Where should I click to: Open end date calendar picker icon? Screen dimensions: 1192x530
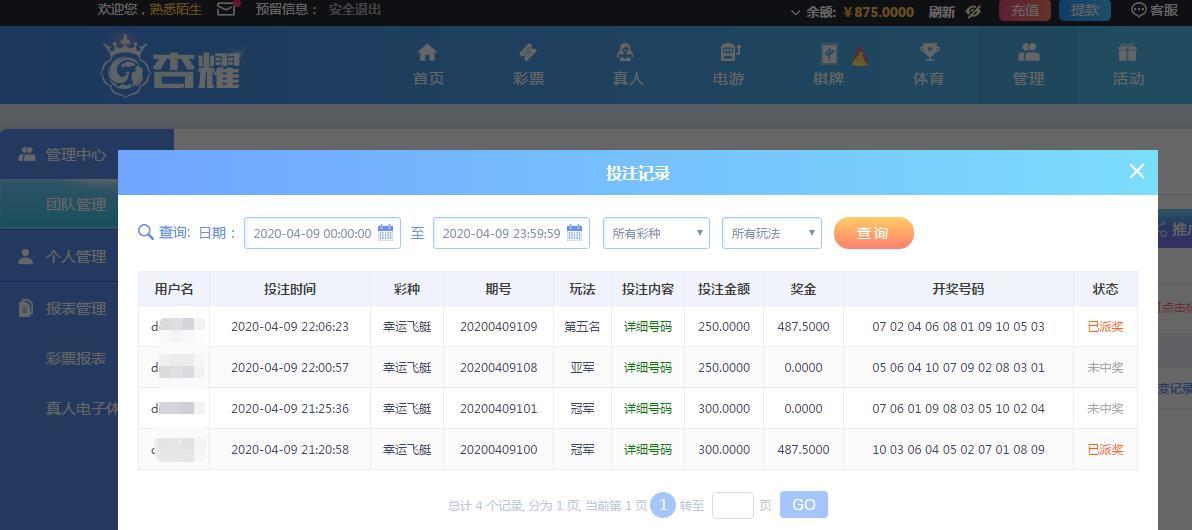(575, 233)
